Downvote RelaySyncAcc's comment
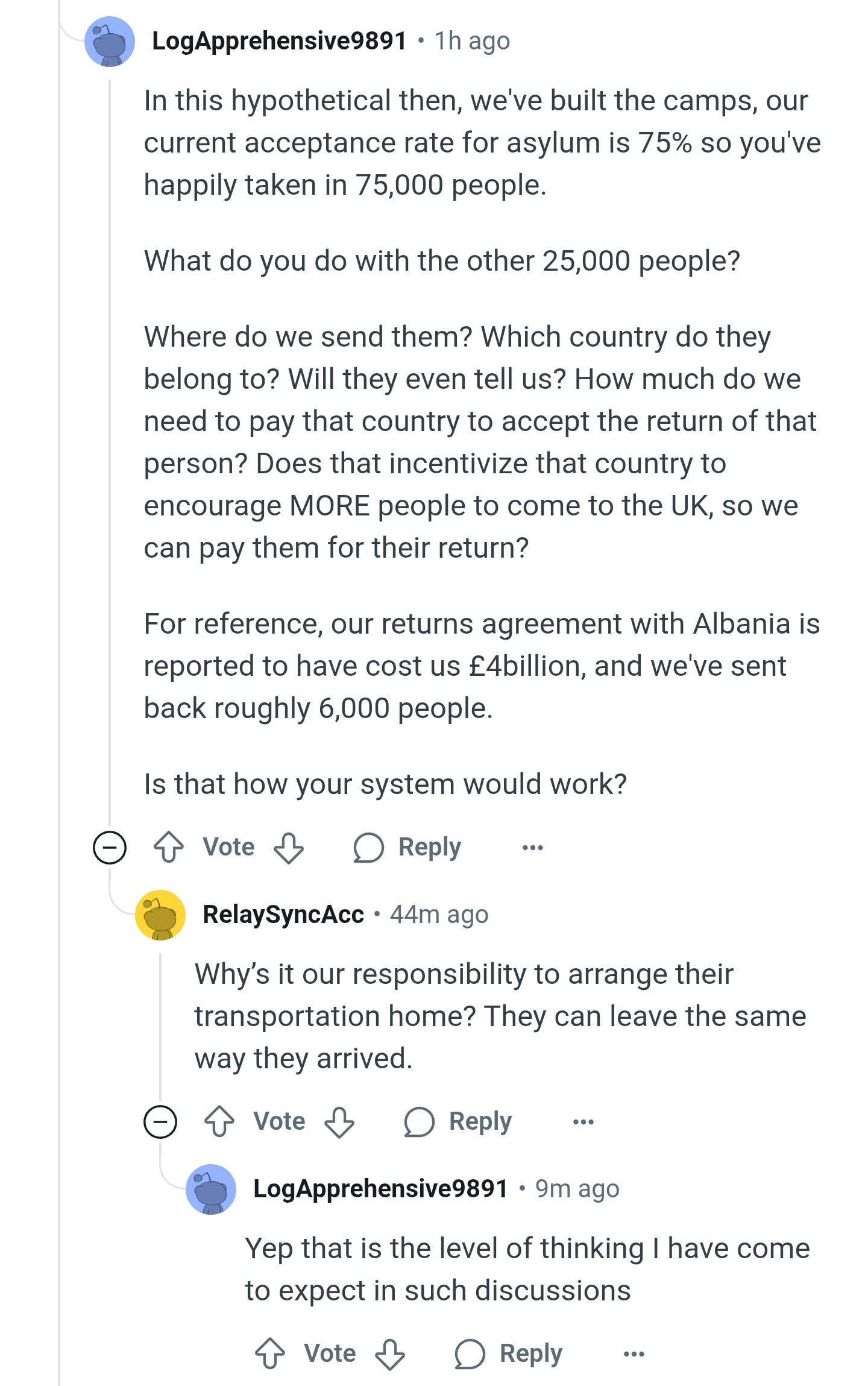Screen dimensions: 868x1386 (x=339, y=1122)
